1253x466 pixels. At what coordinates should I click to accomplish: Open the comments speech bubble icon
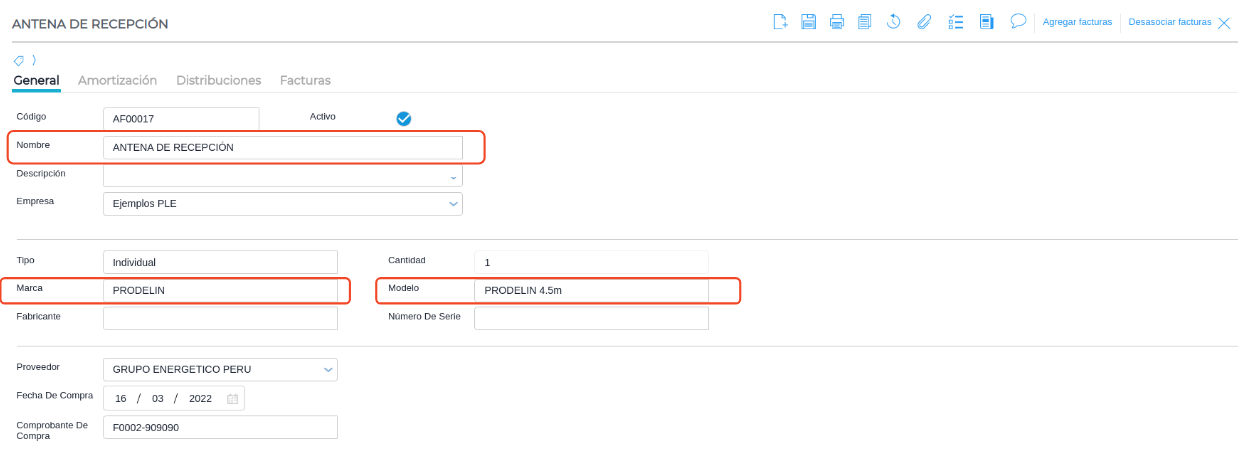pyautogui.click(x=1018, y=21)
